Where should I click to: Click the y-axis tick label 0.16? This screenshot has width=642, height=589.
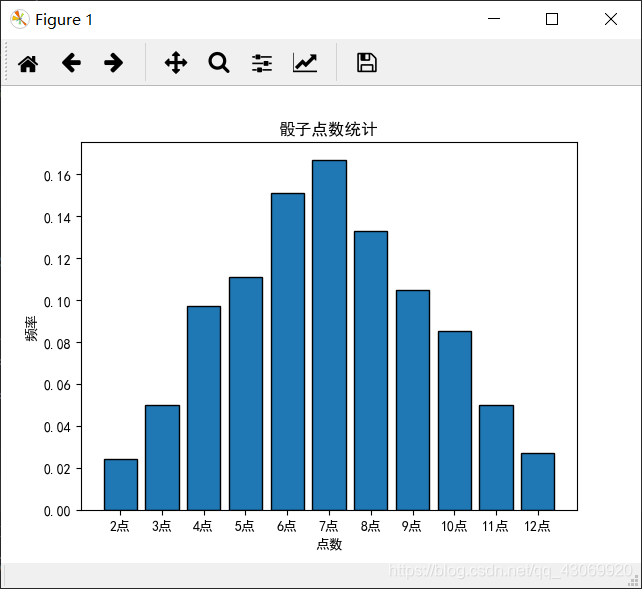57,176
